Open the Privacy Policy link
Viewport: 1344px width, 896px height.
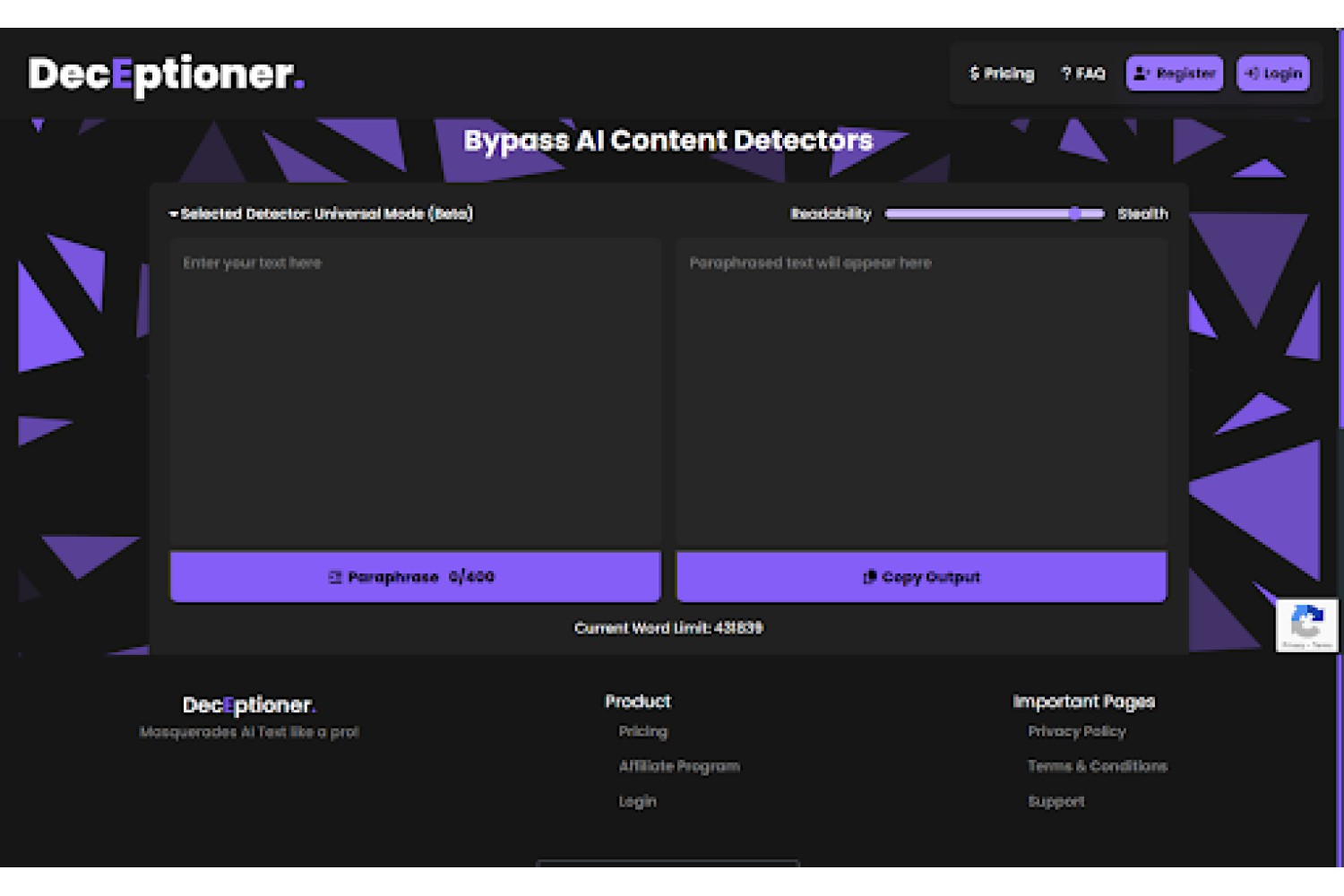pyautogui.click(x=1077, y=731)
